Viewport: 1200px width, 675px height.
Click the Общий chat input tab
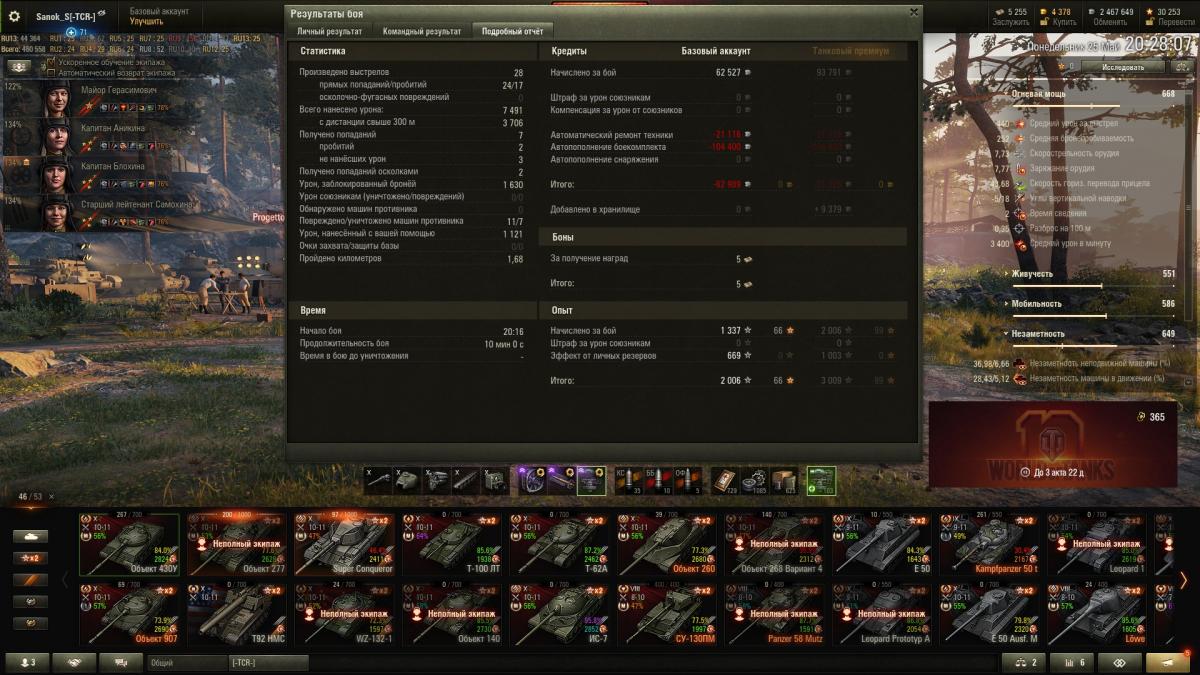(x=187, y=662)
